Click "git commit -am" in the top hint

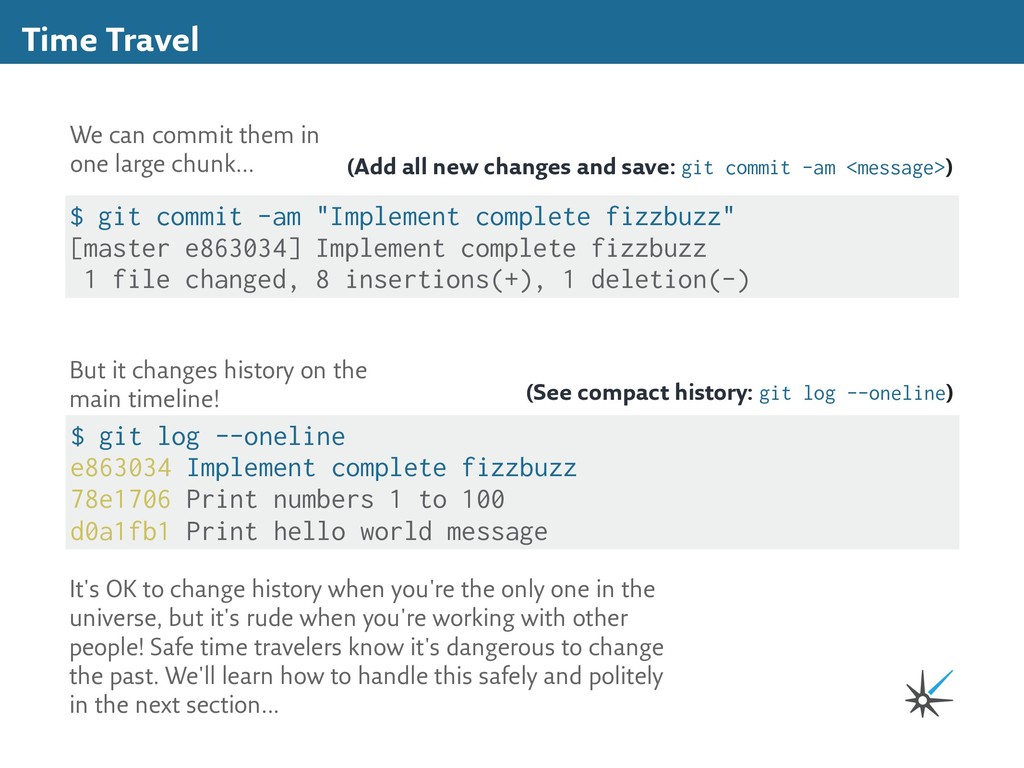tap(758, 168)
